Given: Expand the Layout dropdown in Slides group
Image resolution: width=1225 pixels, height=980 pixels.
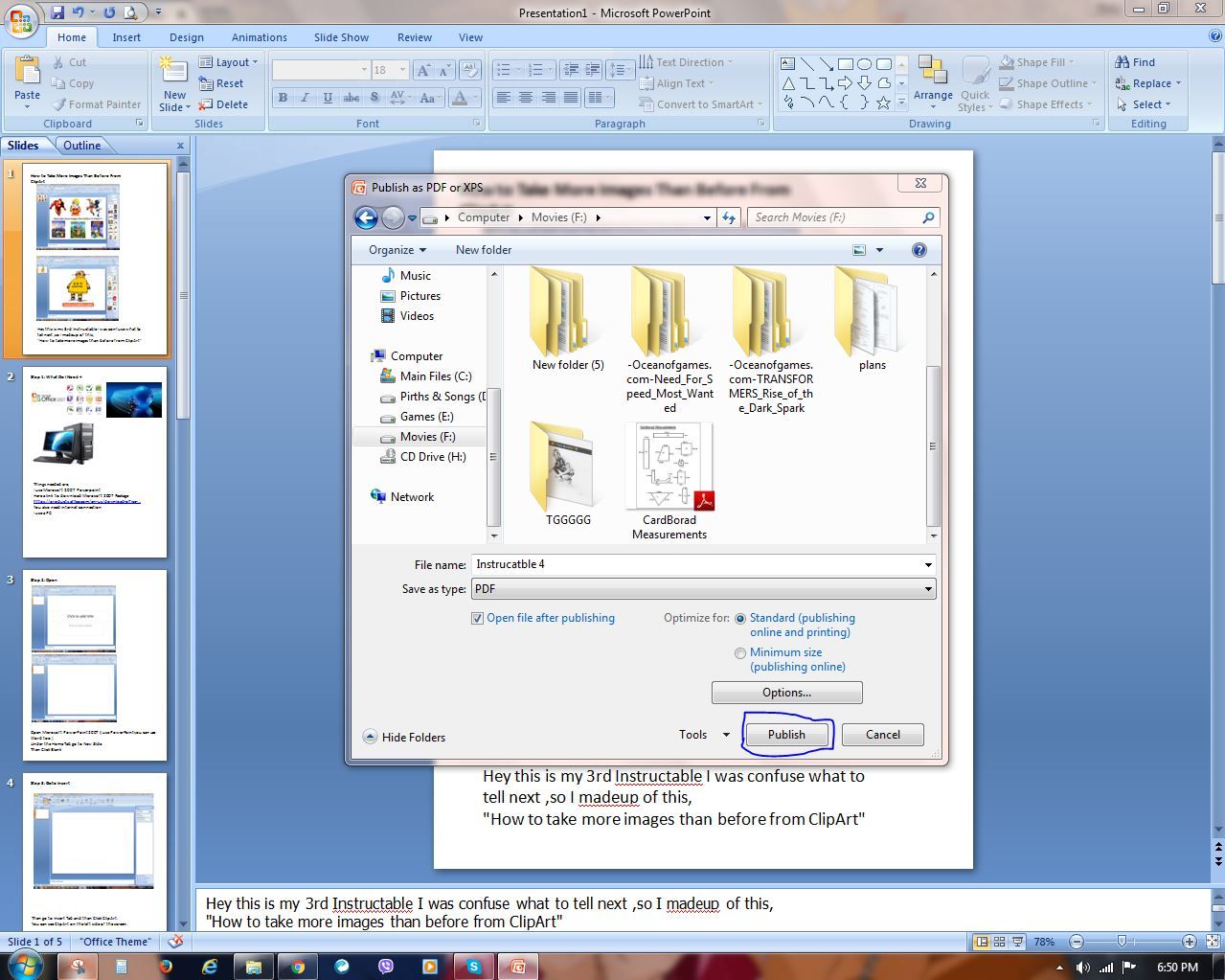Looking at the screenshot, I should (x=230, y=62).
